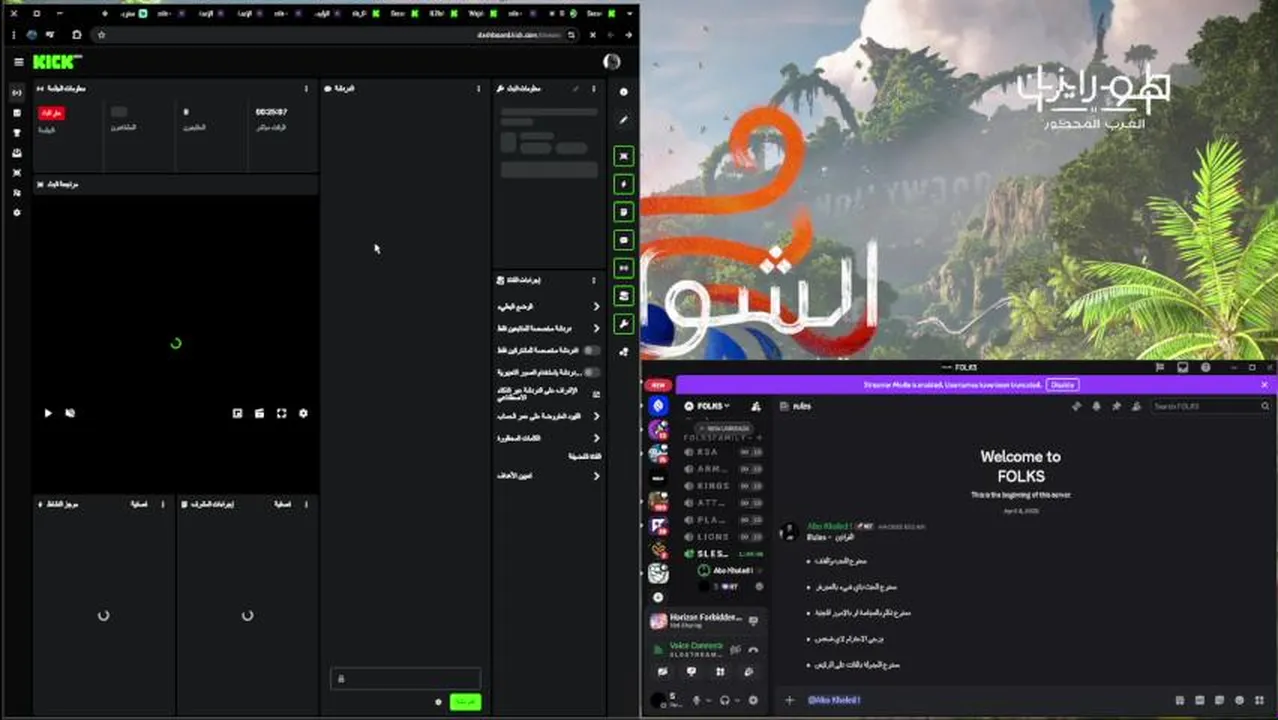Viewport: 1278px width, 720px height.
Task: Disconnect from Discord voice call
Action: point(753,650)
